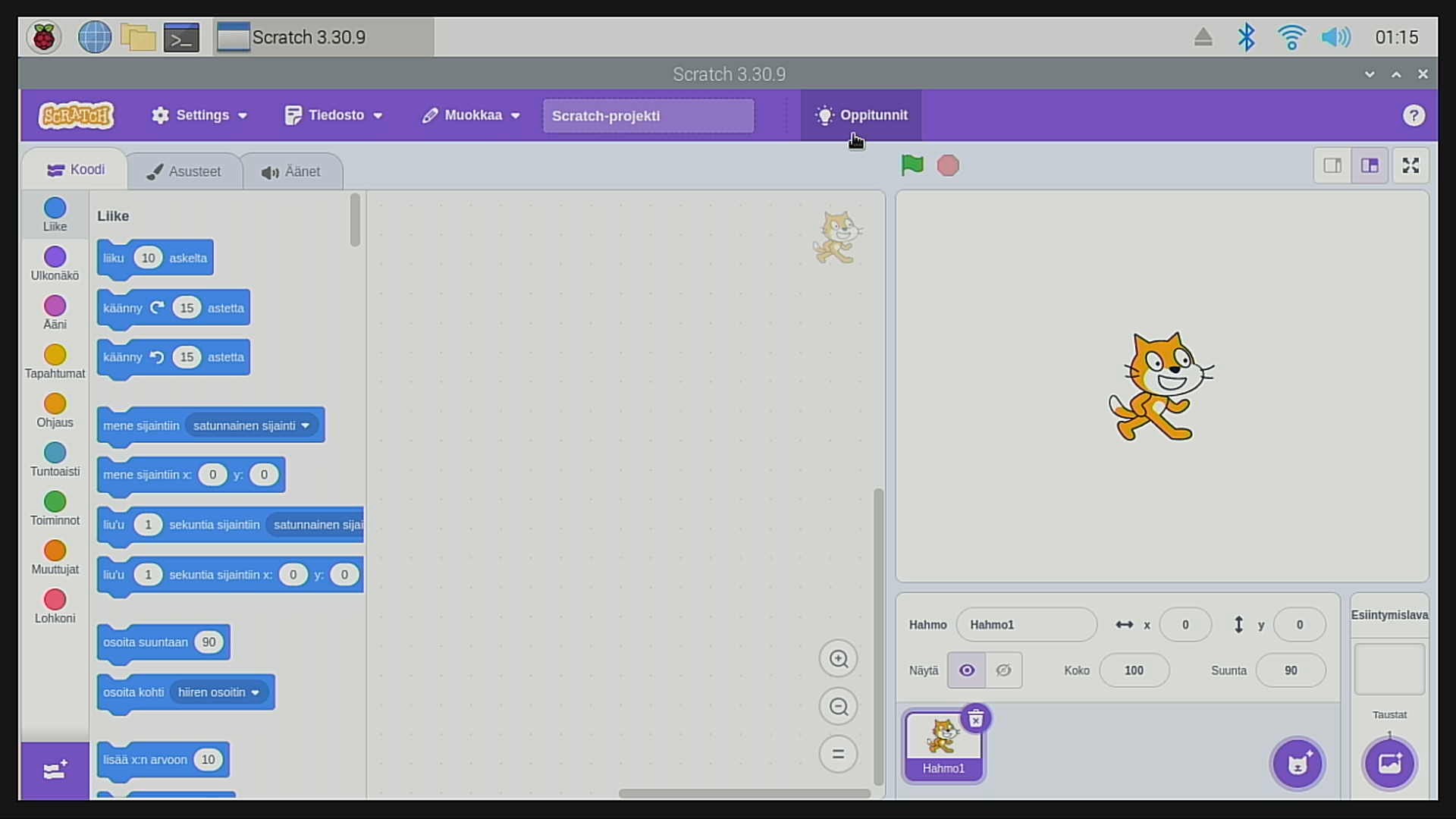Viewport: 1456px width, 819px height.
Task: Select the Hahmo1 sprite thumbnail
Action: pos(943,746)
